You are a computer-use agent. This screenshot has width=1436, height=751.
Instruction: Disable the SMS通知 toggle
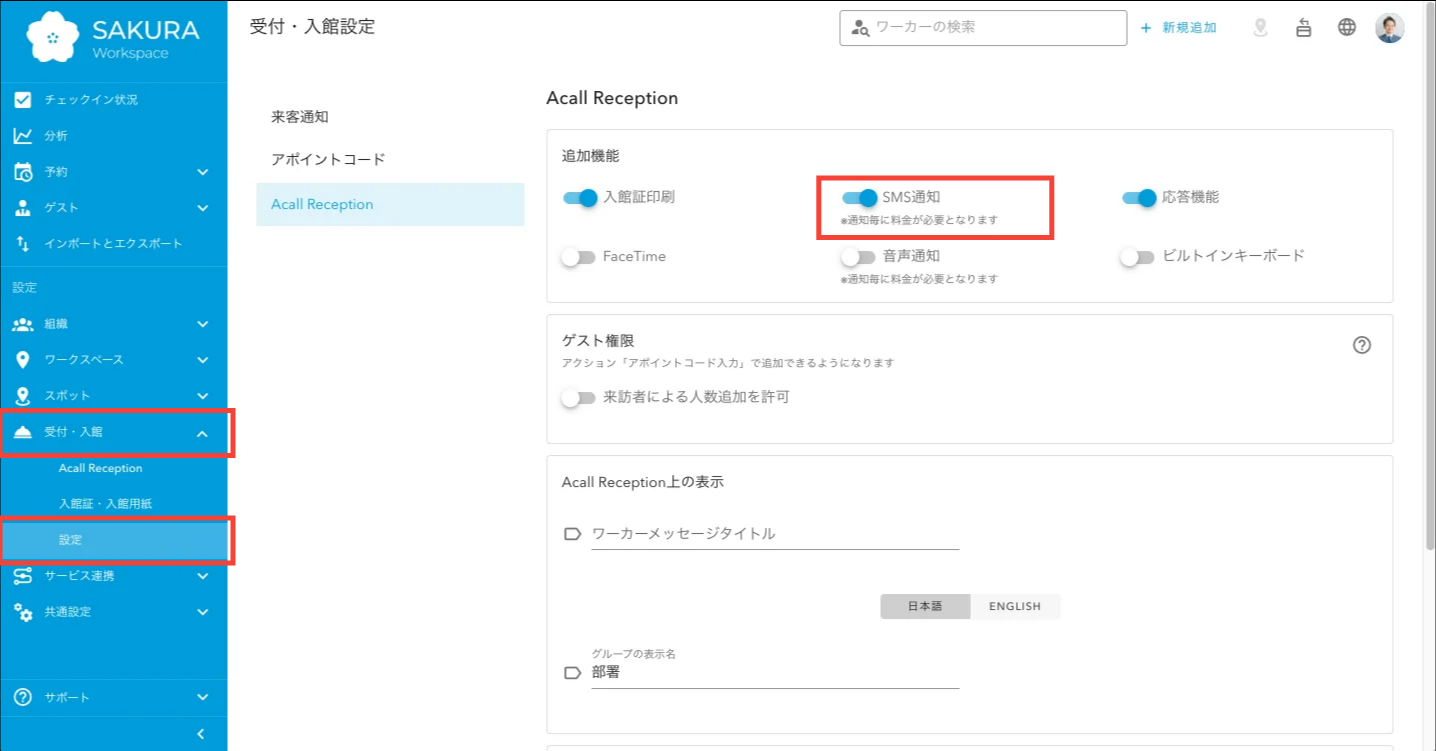(860, 198)
